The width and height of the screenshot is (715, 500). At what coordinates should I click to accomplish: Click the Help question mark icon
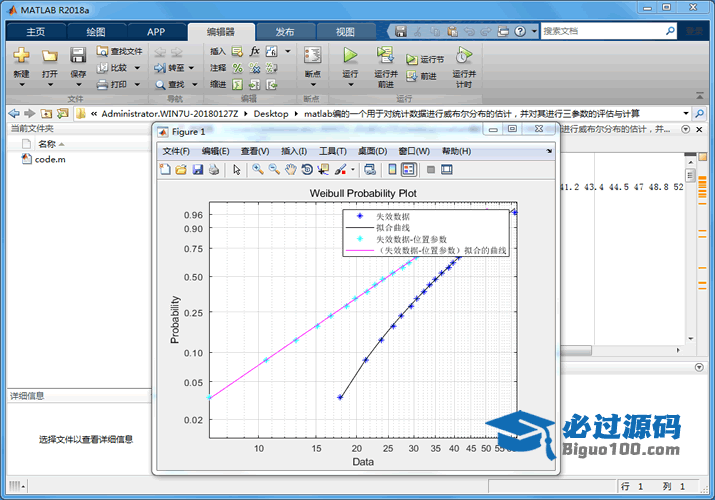(x=520, y=31)
